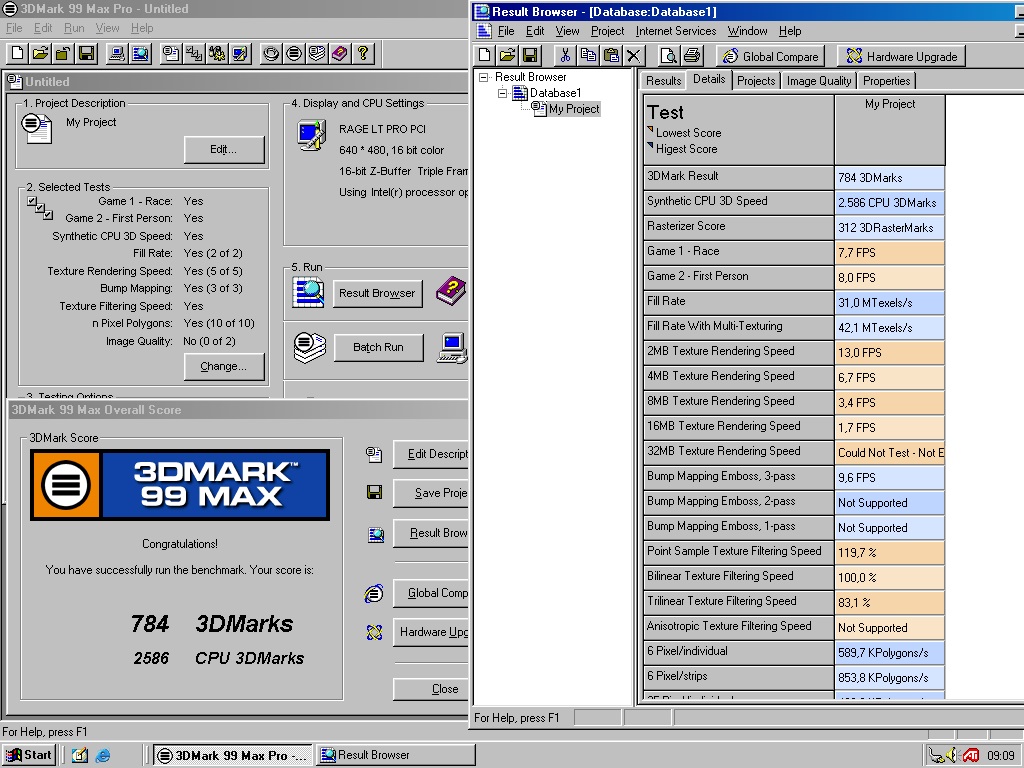
Task: Click the Edit... button in Project Description
Action: (x=224, y=150)
